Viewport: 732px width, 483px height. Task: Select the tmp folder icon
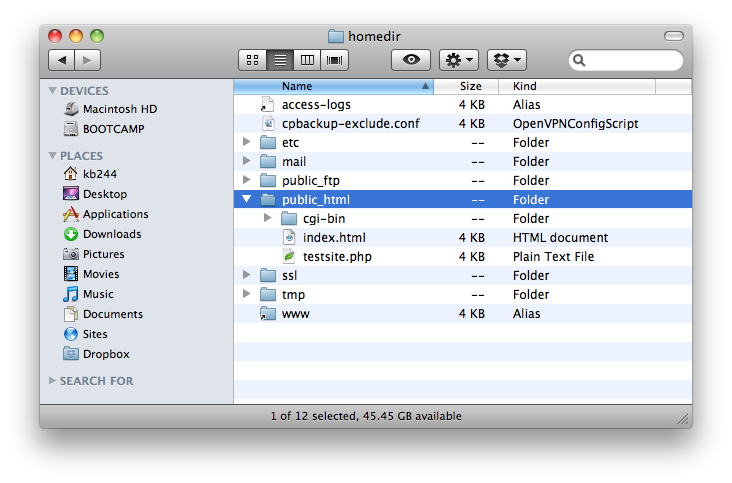(268, 294)
